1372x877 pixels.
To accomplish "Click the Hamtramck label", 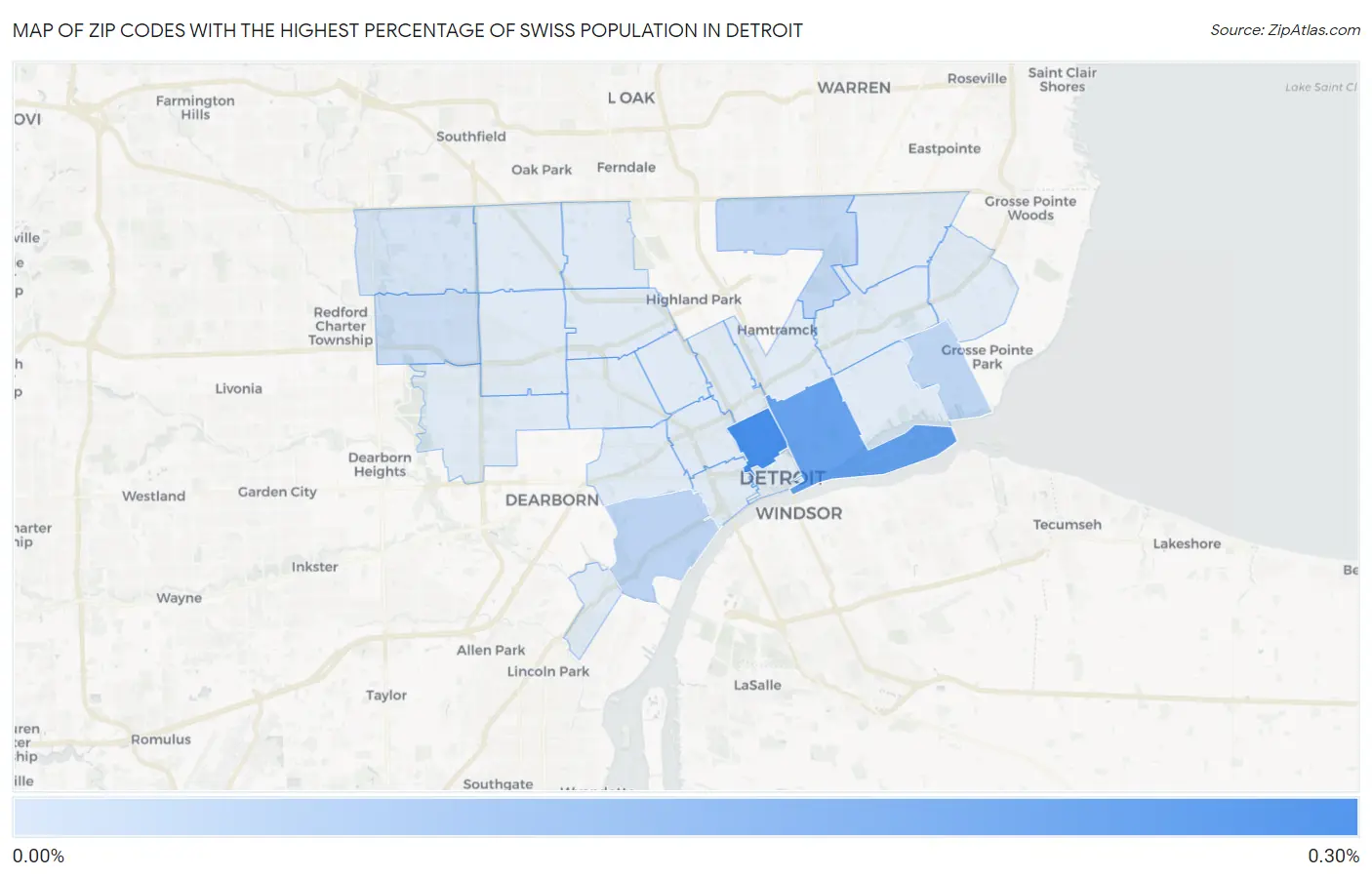I will coord(778,330).
